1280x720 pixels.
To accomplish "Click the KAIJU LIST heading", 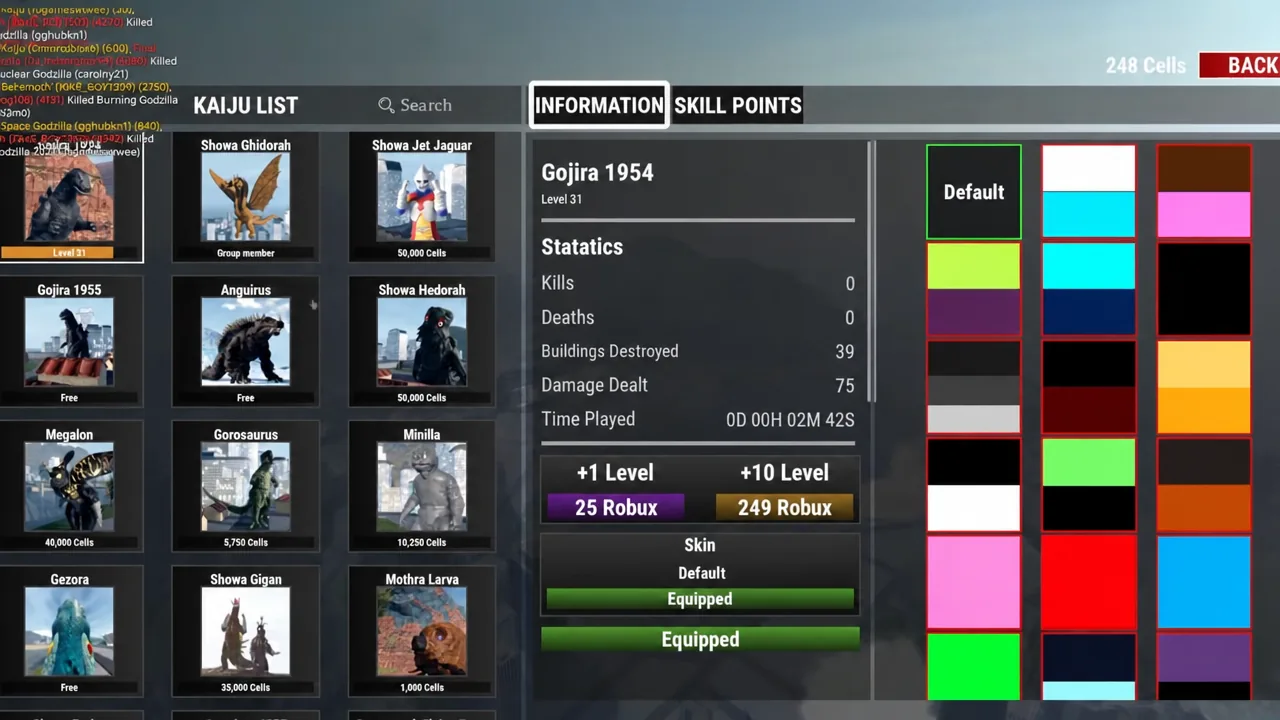I will [246, 105].
